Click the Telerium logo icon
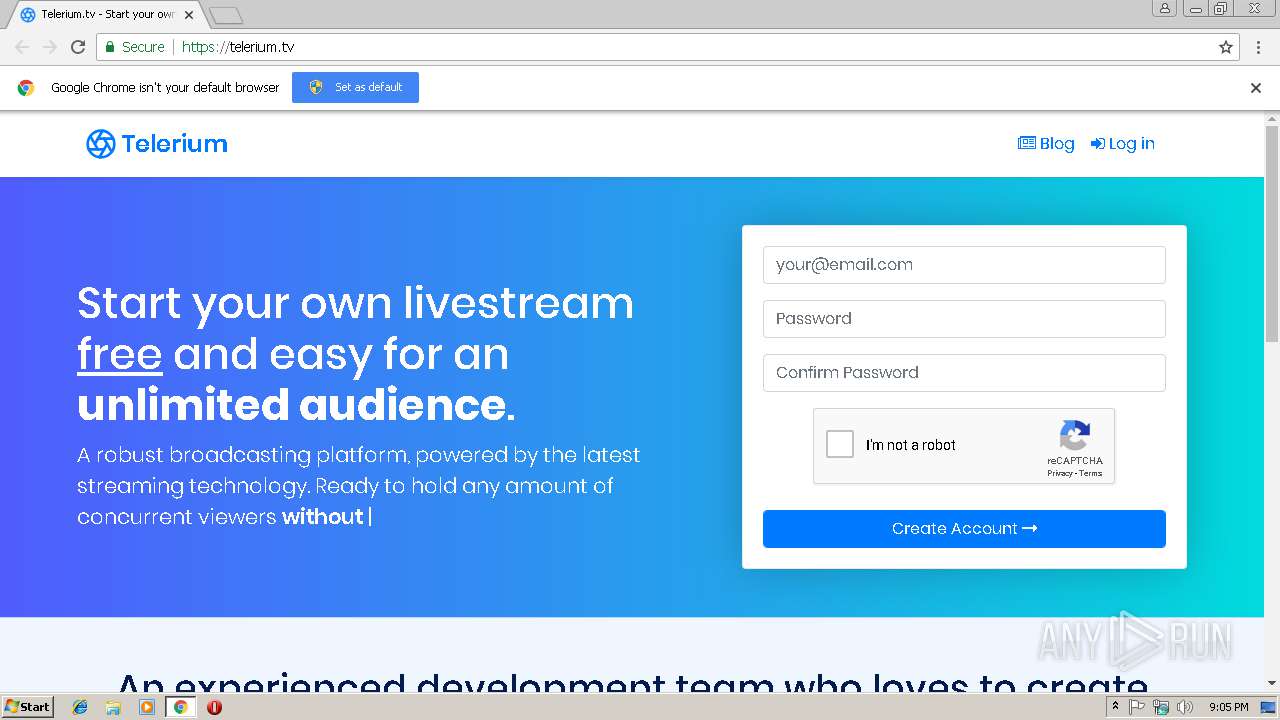Viewport: 1280px width, 720px height. click(101, 144)
